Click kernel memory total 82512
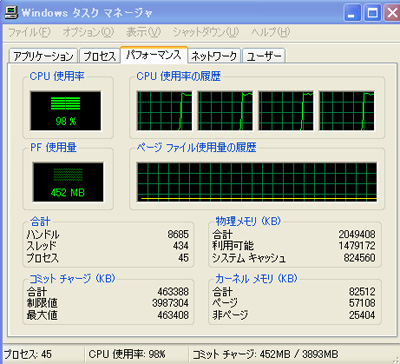Screen dimensions: 400x364 [x=362, y=292]
